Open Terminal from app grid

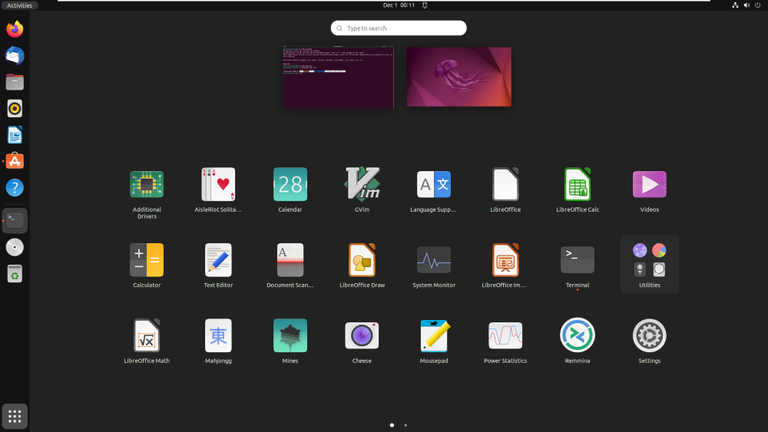click(577, 260)
